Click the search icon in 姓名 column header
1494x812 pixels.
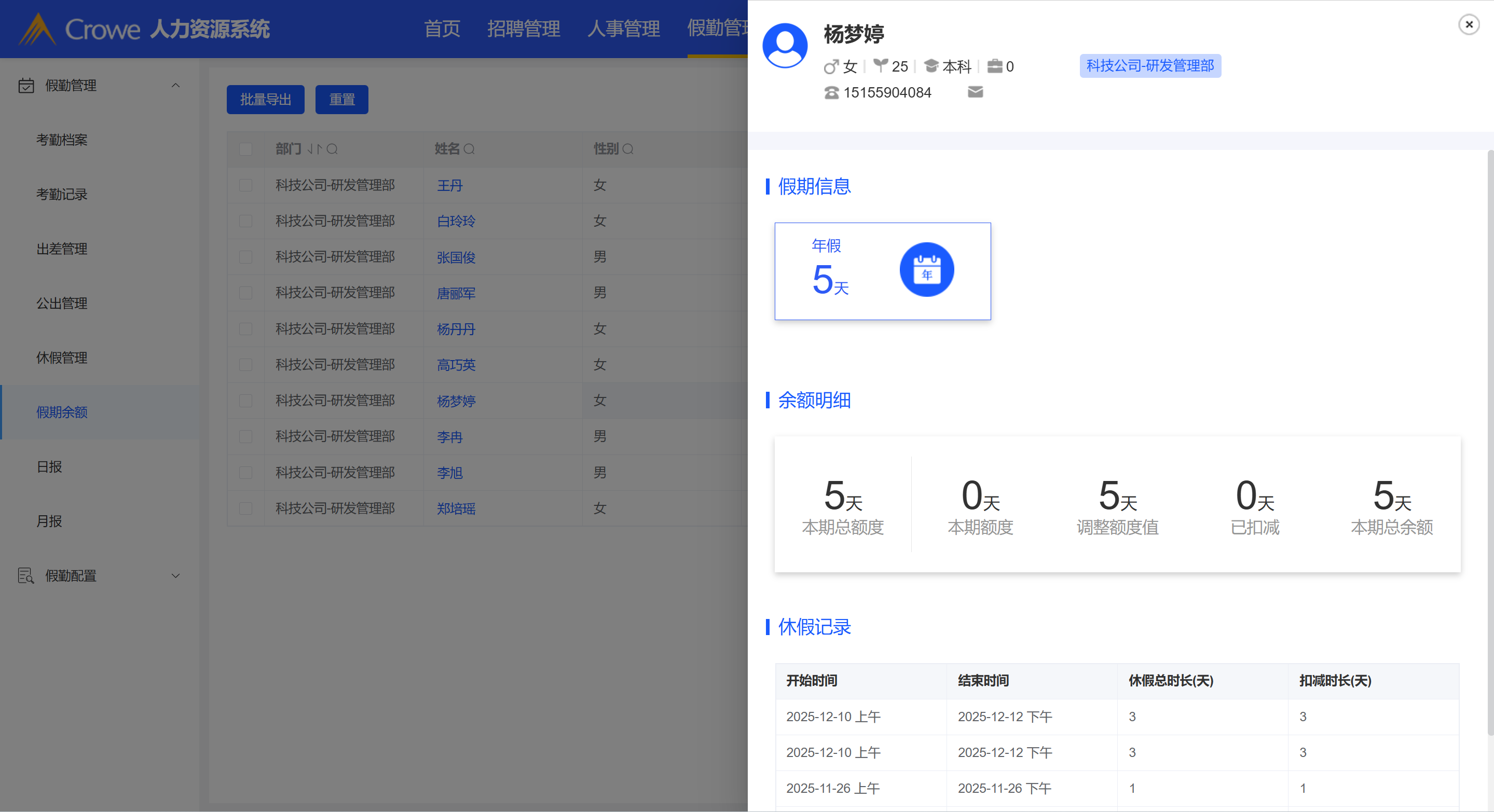click(469, 149)
